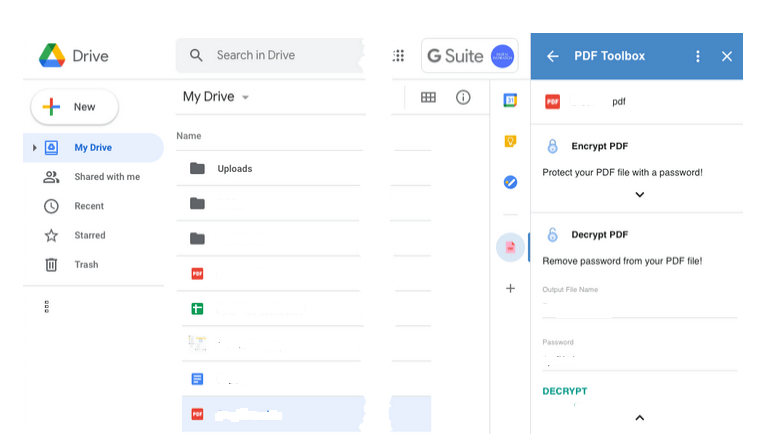Expand the My Drive tree arrow
The image size is (757, 434).
(34, 148)
